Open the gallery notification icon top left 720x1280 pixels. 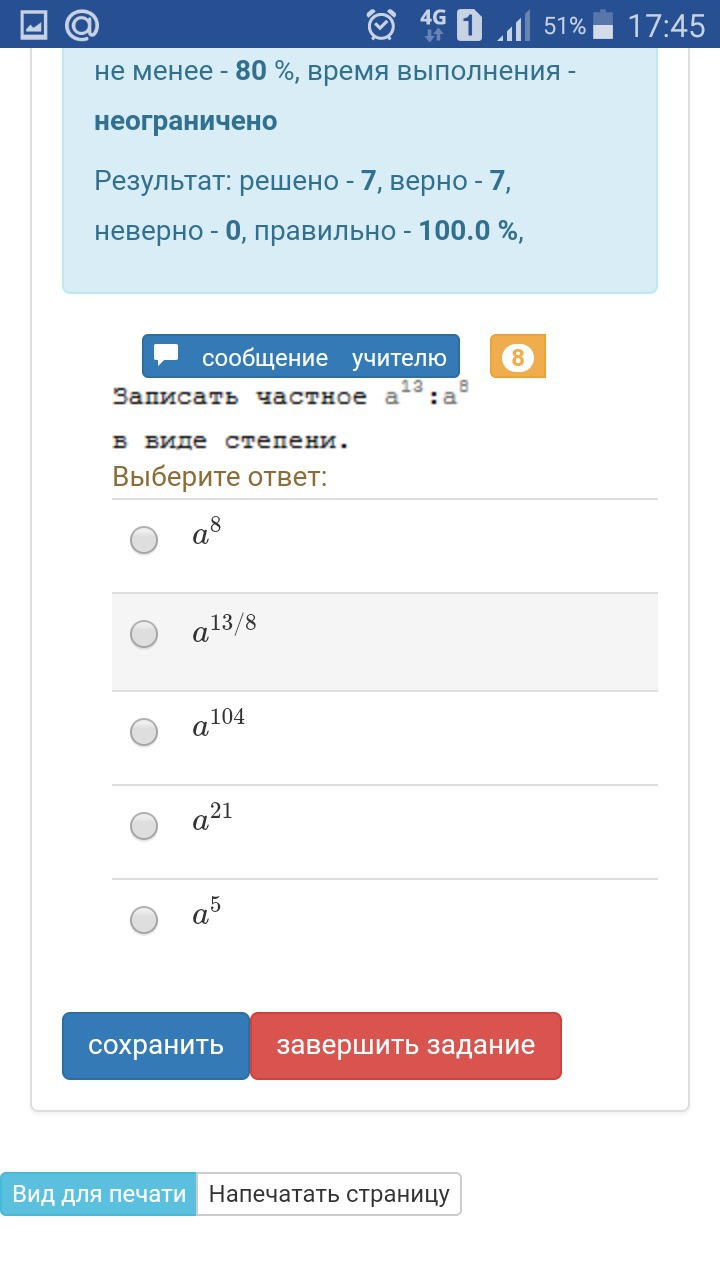pyautogui.click(x=36, y=24)
